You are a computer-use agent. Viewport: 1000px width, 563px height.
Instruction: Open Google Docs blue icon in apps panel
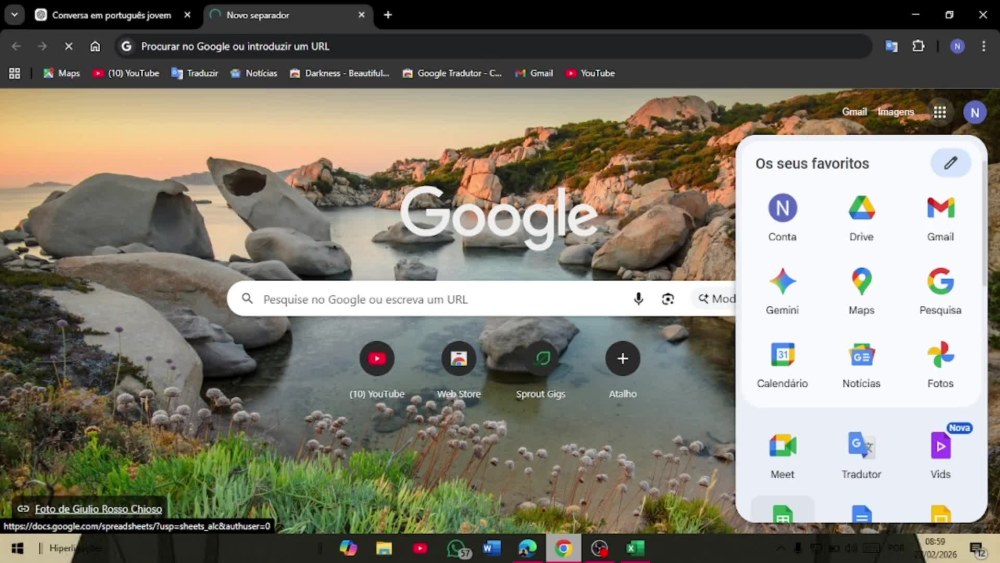(862, 513)
